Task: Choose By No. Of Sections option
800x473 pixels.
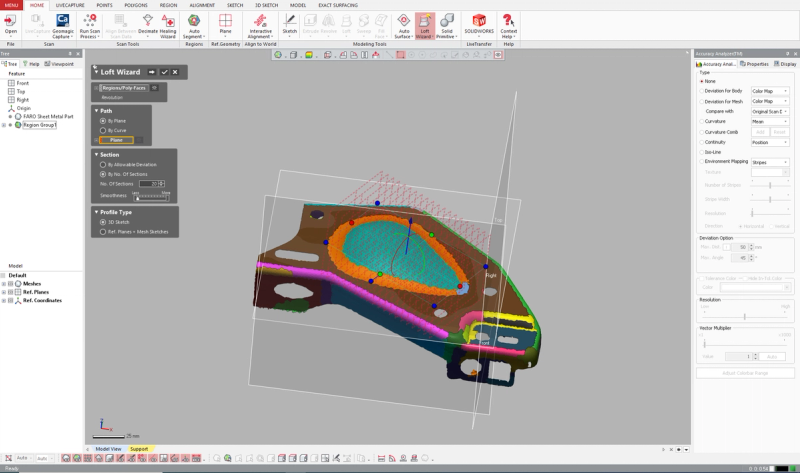Action: [x=103, y=175]
